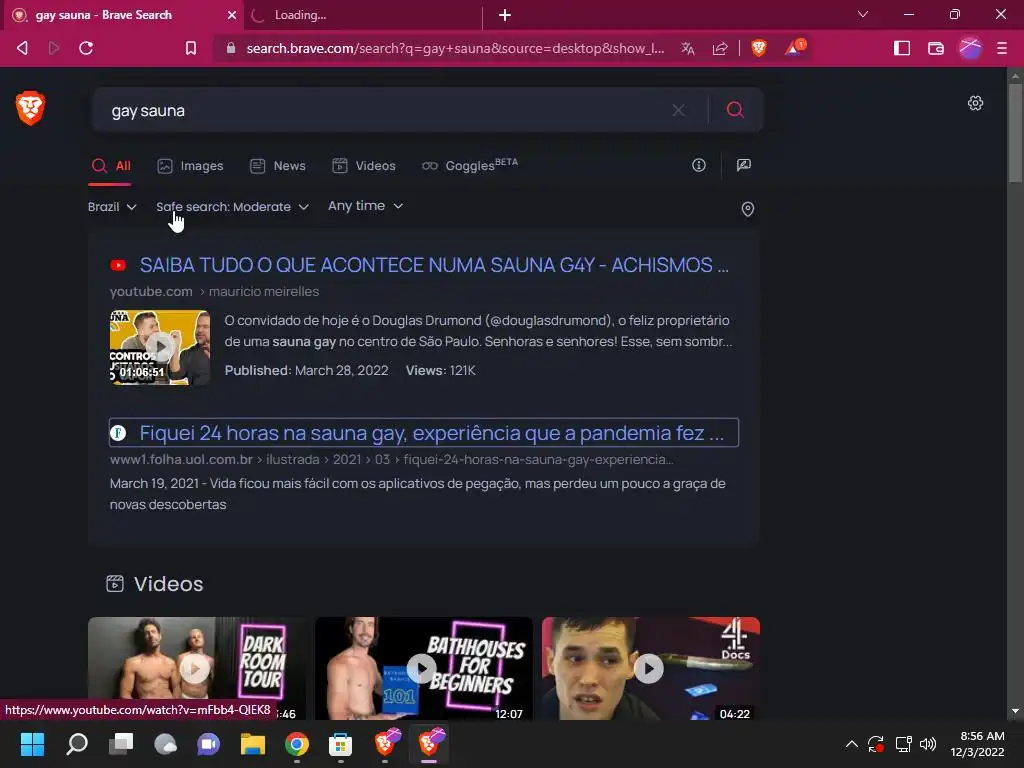Click 'Published: March 28, 2022' text
The height and width of the screenshot is (768, 1024).
pyautogui.click(x=306, y=370)
